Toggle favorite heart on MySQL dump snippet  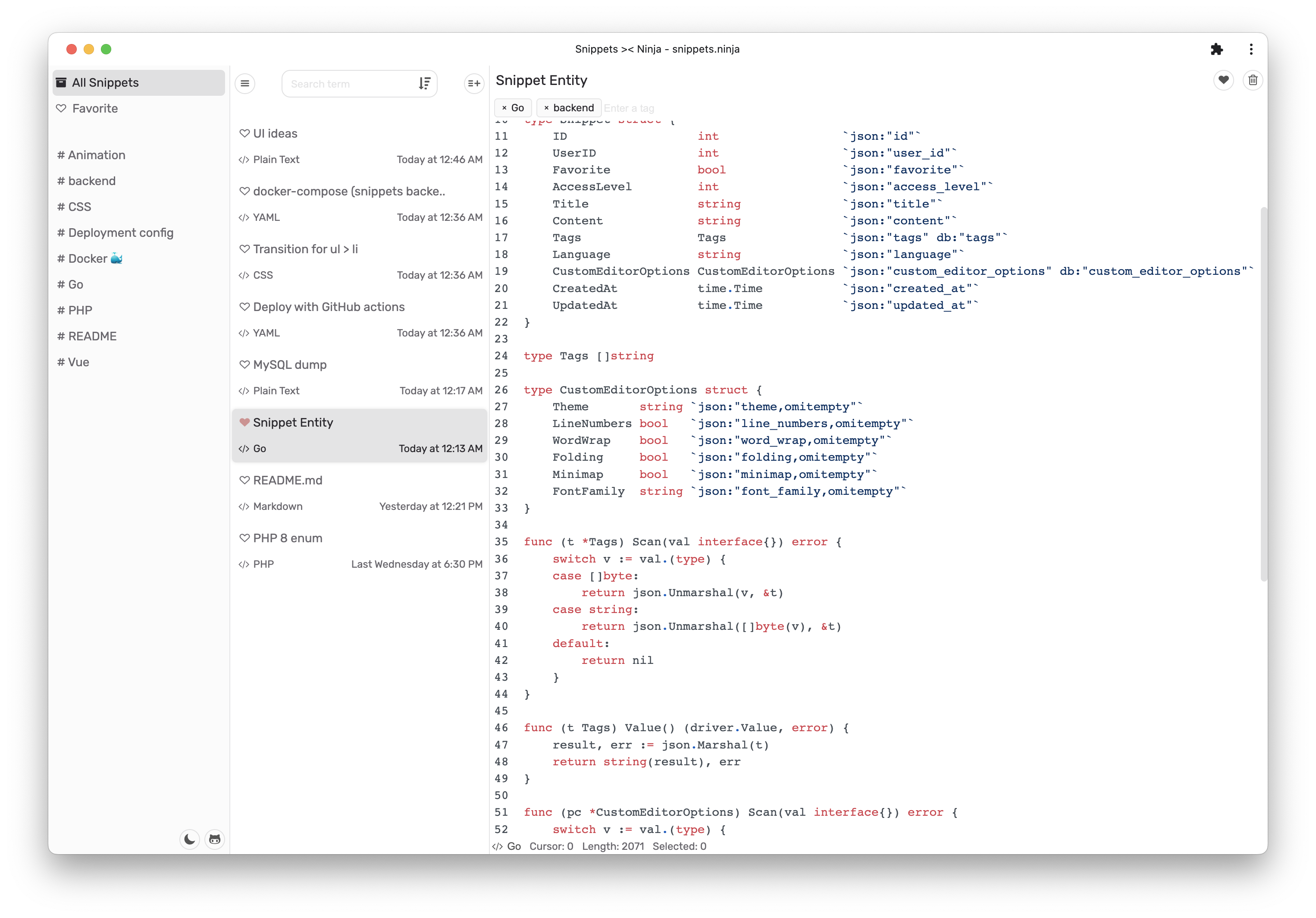click(x=244, y=365)
